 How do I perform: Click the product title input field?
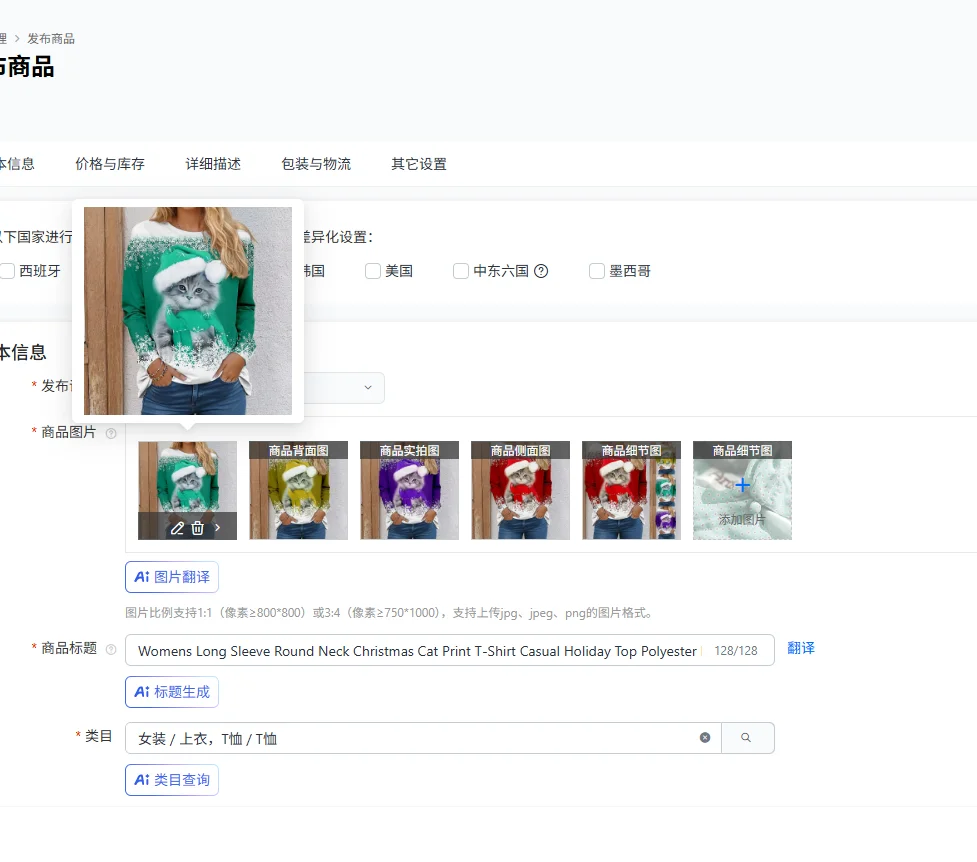pos(420,651)
